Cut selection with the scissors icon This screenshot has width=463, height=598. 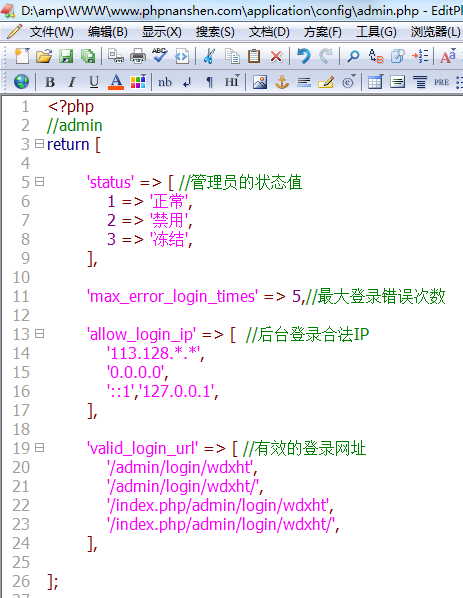209,56
